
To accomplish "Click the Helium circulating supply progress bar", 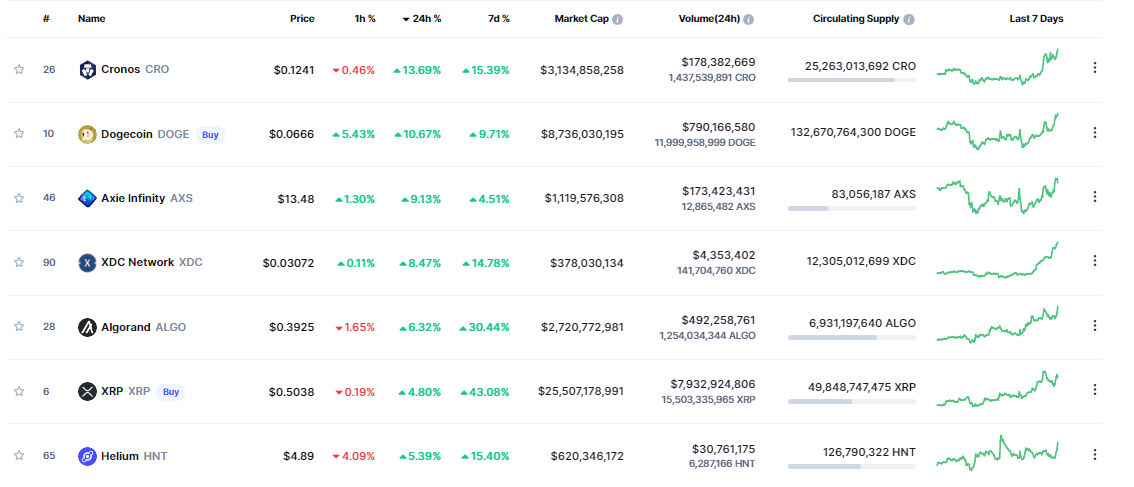I will pyautogui.click(x=851, y=466).
